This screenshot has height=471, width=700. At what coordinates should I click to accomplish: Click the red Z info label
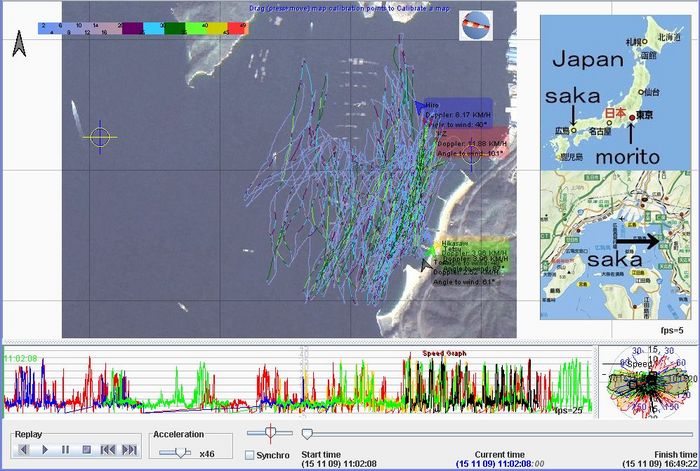point(471,143)
